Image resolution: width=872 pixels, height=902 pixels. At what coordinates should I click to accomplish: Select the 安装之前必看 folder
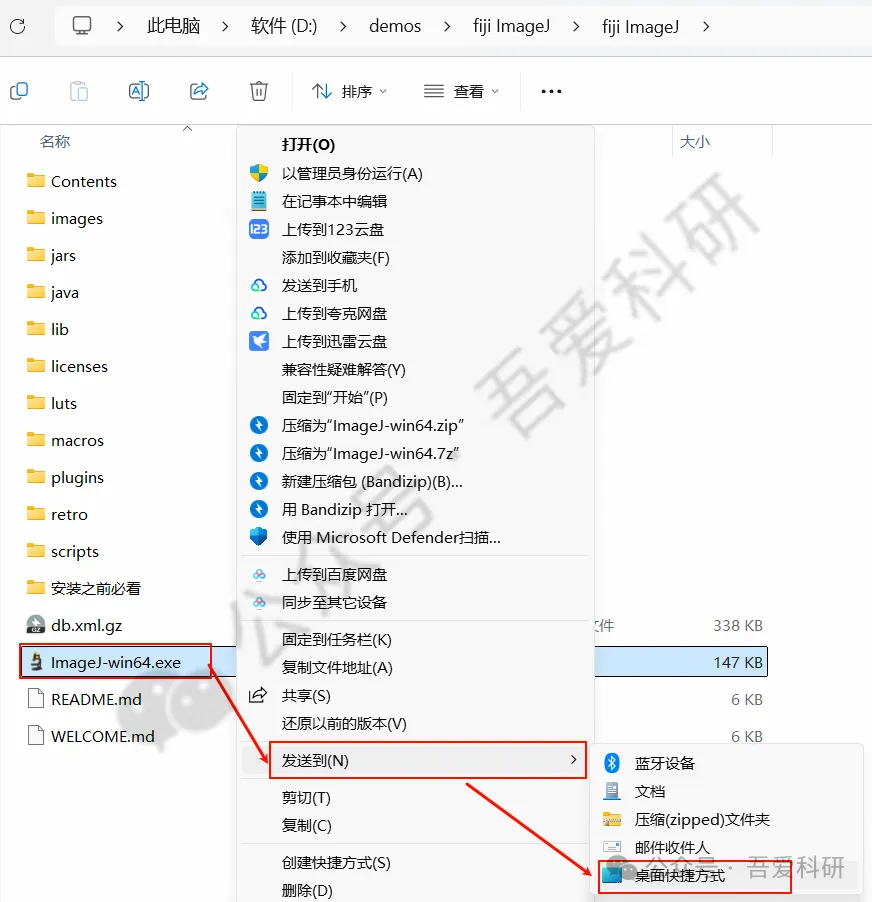84,588
